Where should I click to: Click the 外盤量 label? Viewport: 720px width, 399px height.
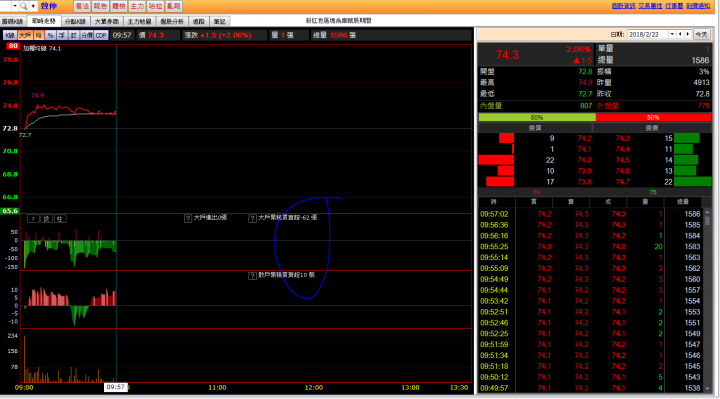point(608,106)
